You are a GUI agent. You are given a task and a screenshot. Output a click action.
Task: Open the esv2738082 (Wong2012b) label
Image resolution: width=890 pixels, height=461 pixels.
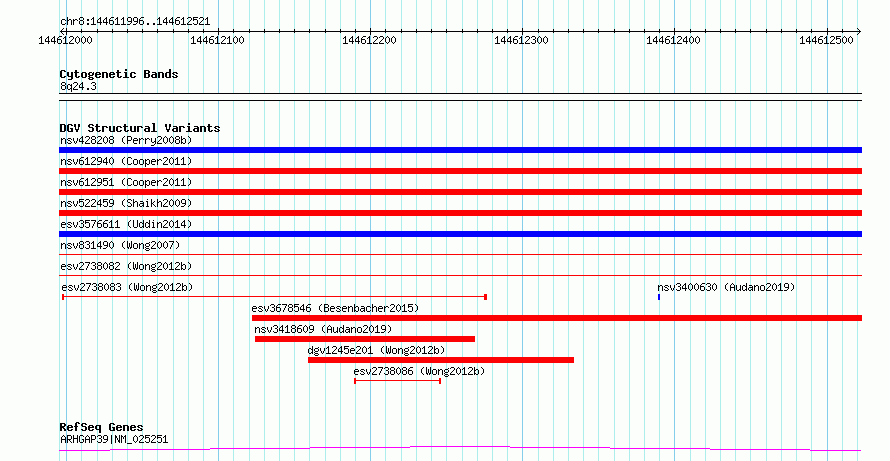(x=126, y=266)
